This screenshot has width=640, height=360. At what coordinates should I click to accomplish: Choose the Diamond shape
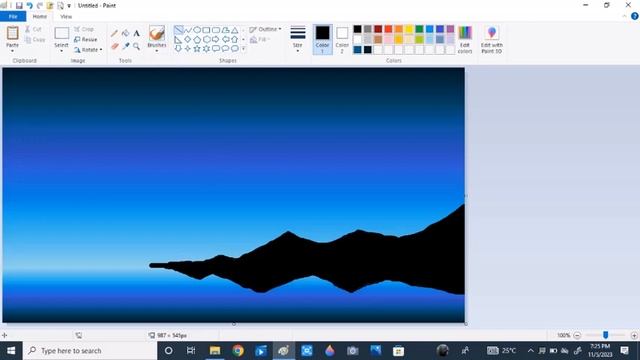(x=188, y=40)
